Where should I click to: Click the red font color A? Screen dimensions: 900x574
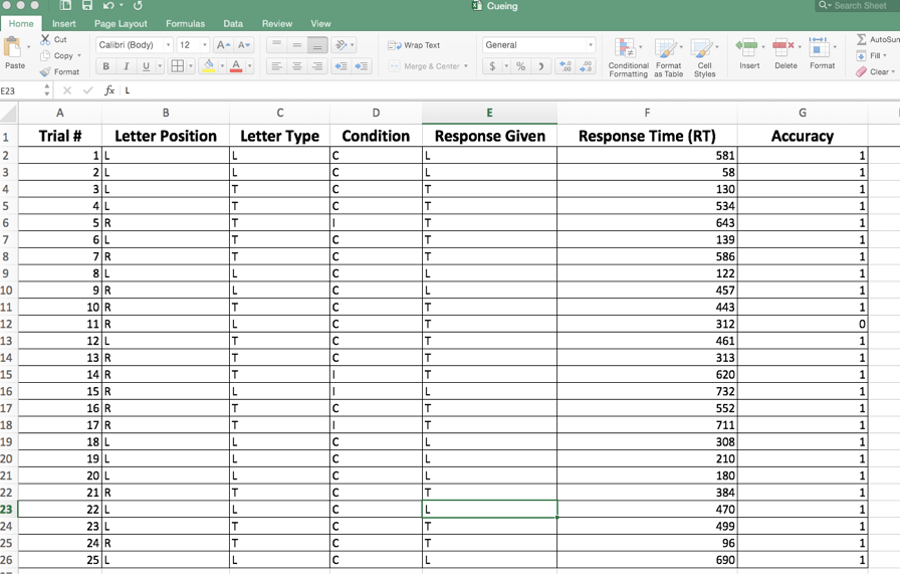click(x=236, y=66)
